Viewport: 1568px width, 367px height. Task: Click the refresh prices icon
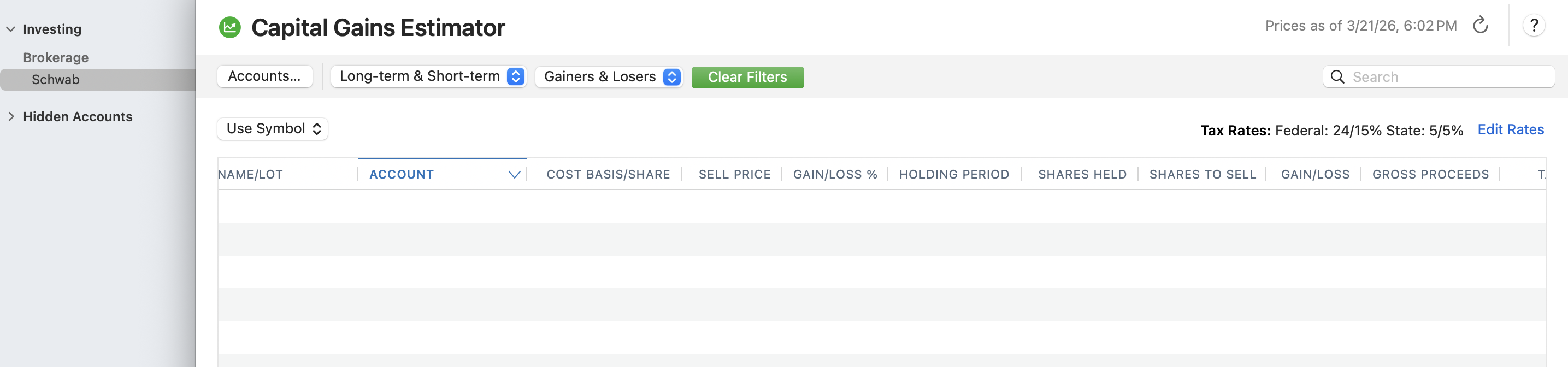point(1479,26)
